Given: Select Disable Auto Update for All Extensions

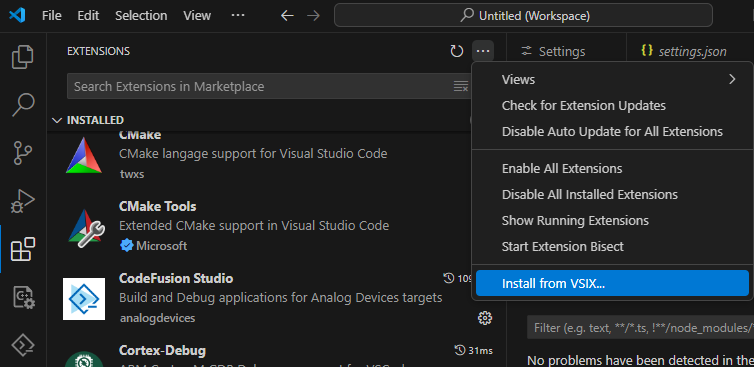Looking at the screenshot, I should (612, 131).
